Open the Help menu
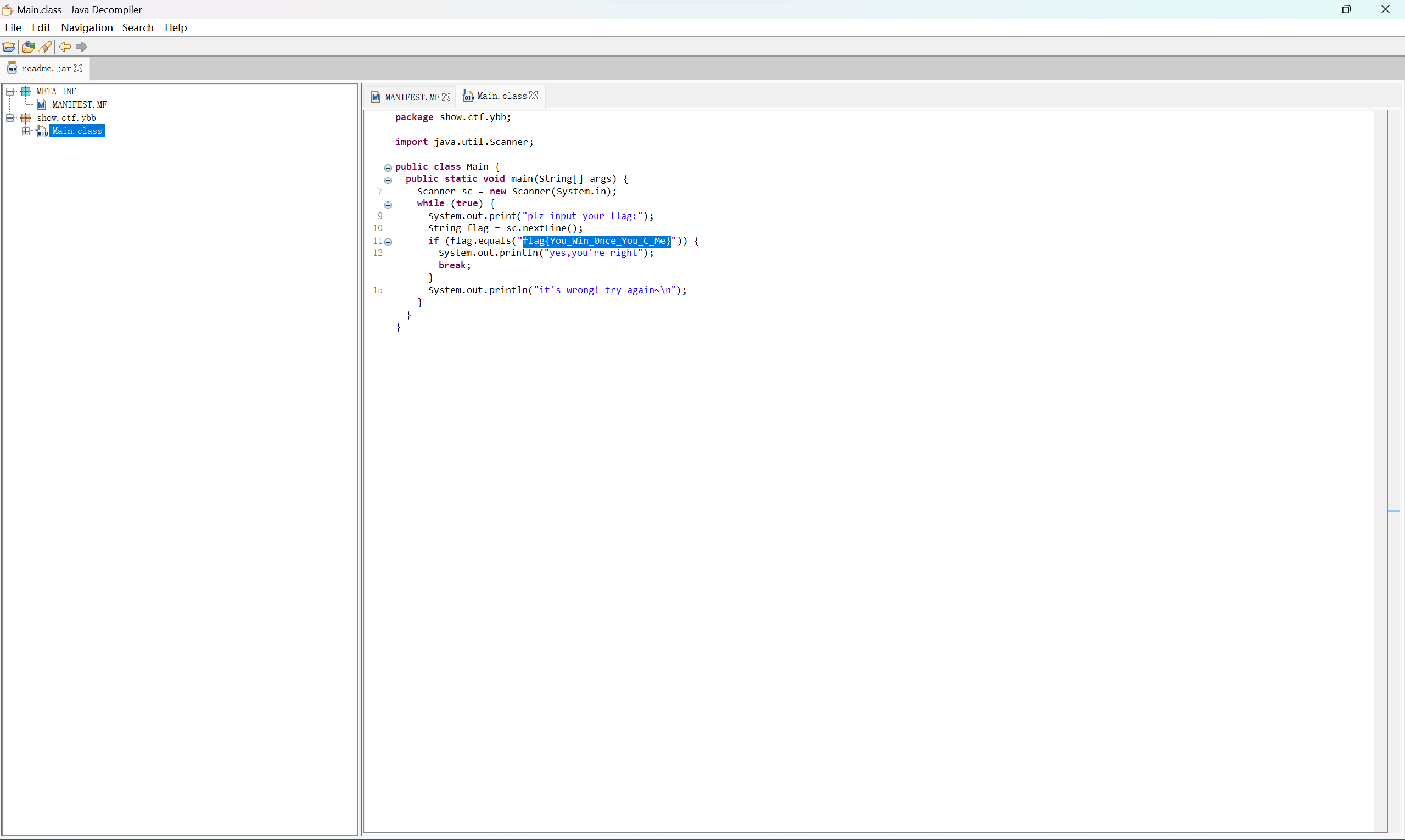 [x=176, y=27]
